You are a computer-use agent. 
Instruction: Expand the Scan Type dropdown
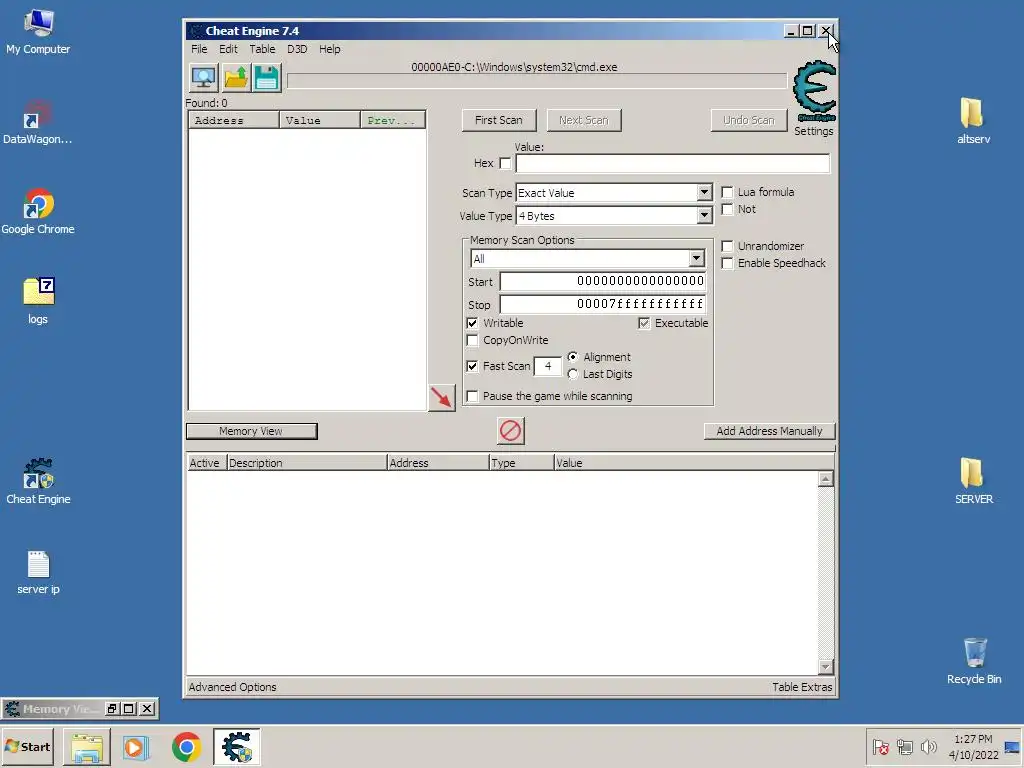tap(704, 193)
